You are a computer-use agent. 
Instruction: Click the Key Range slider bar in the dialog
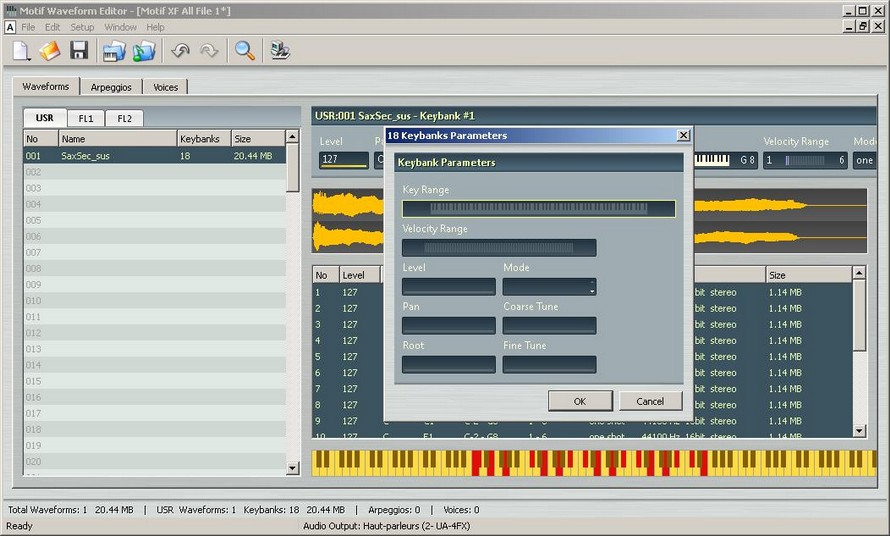538,209
